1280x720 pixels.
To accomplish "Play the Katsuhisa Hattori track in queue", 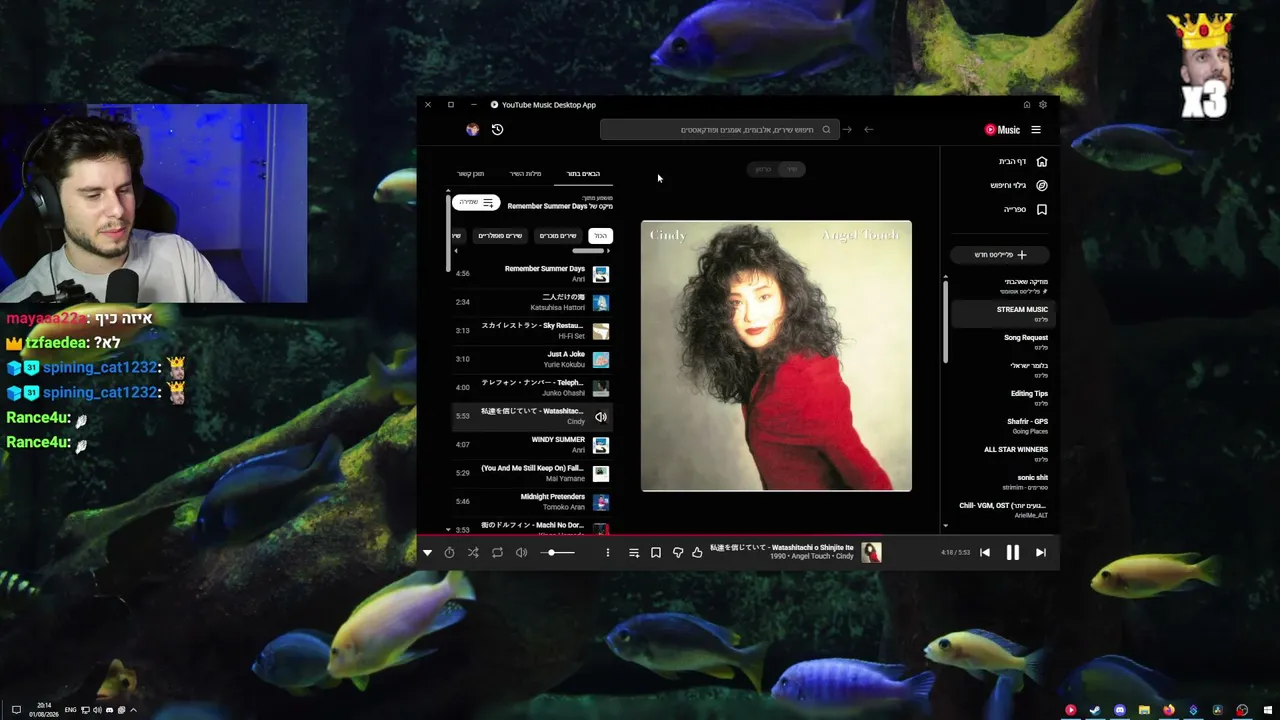I will (x=531, y=302).
